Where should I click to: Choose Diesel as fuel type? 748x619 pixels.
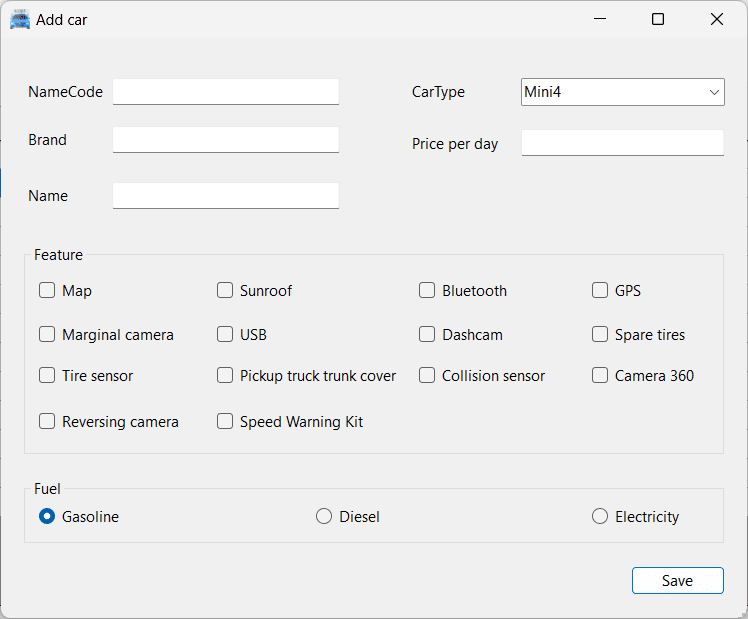click(324, 517)
